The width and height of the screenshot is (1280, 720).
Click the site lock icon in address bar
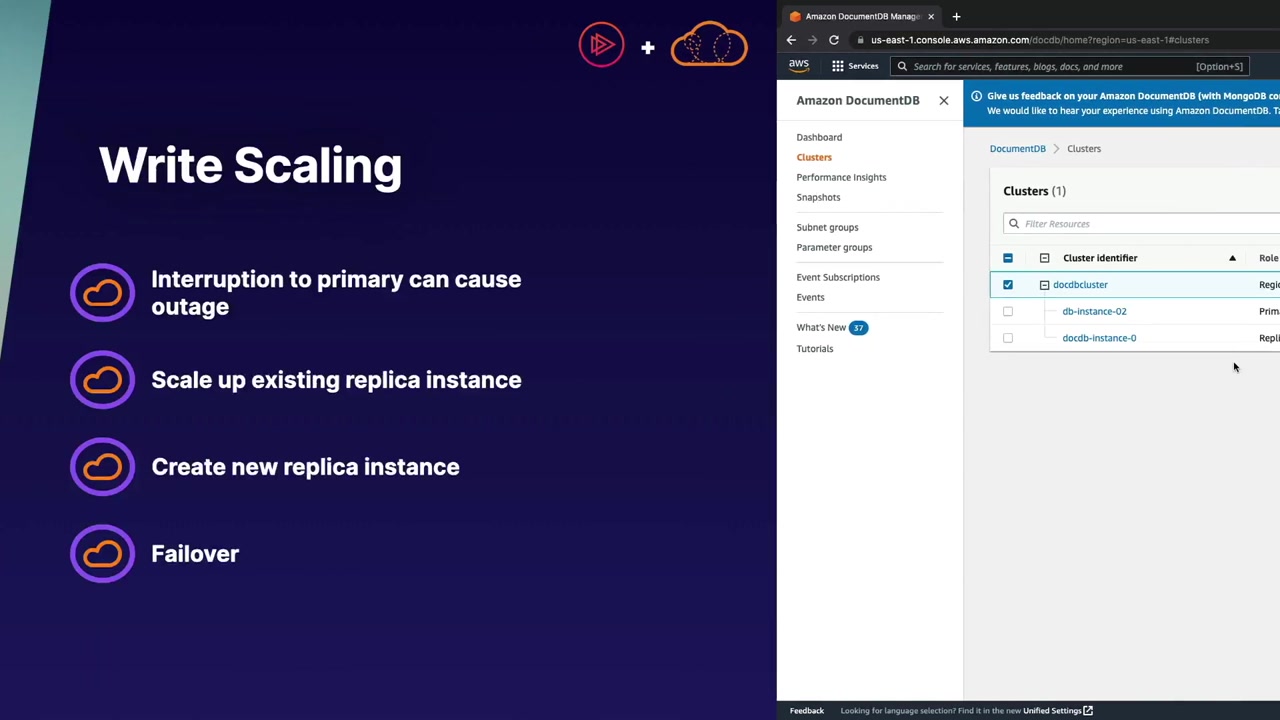860,40
